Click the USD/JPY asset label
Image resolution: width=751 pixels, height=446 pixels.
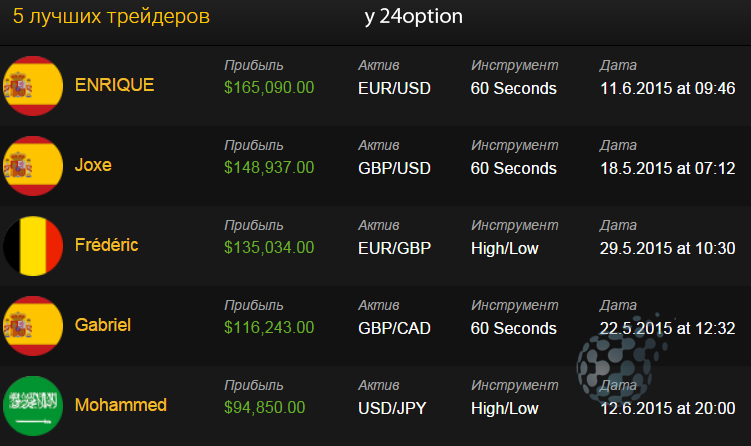[x=392, y=408]
